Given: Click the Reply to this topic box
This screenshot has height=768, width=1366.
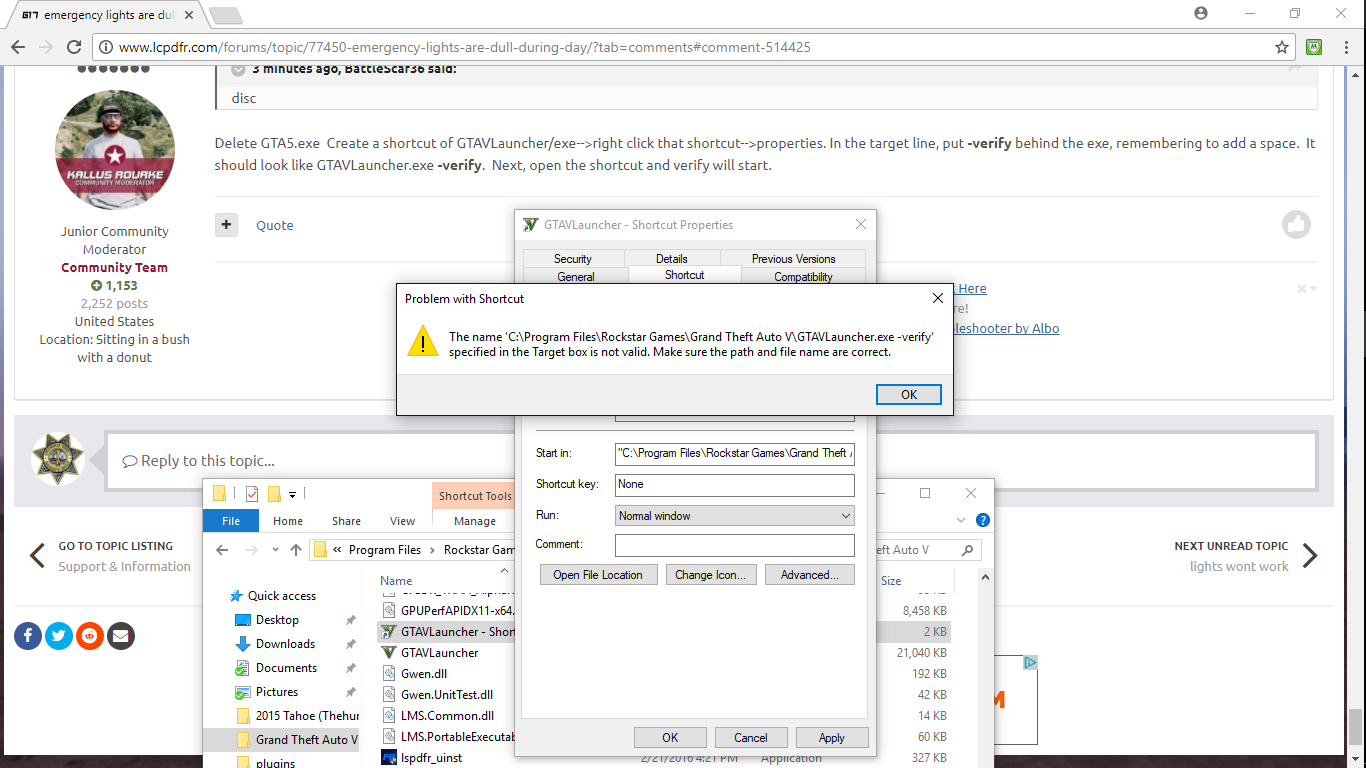Looking at the screenshot, I should tap(712, 460).
